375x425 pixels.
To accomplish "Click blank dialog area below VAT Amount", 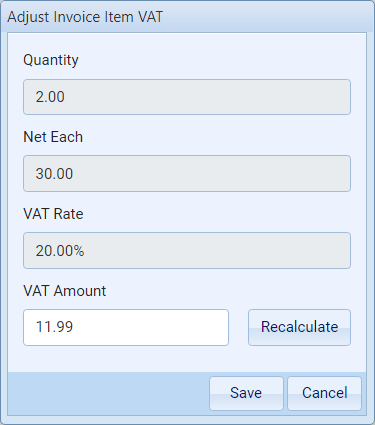I will [x=187, y=359].
